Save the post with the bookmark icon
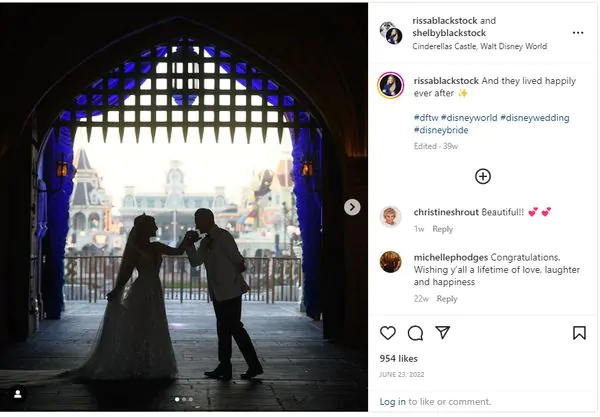The height and width of the screenshot is (417, 600). point(579,333)
